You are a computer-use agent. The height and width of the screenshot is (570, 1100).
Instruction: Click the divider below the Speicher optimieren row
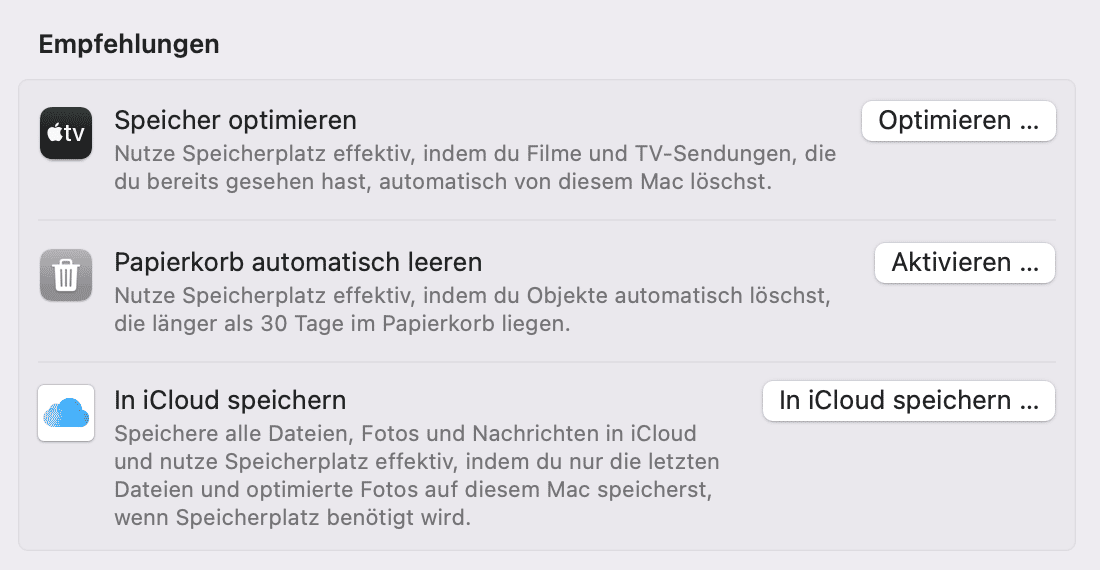(x=546, y=220)
